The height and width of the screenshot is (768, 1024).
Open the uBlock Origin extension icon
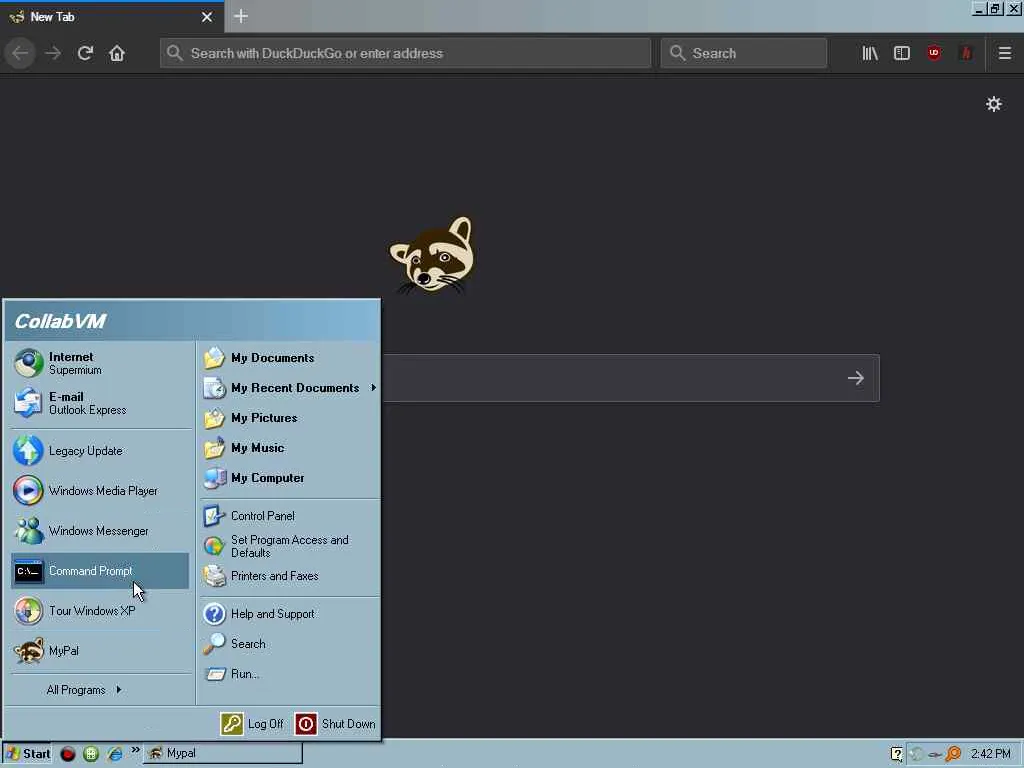(934, 53)
